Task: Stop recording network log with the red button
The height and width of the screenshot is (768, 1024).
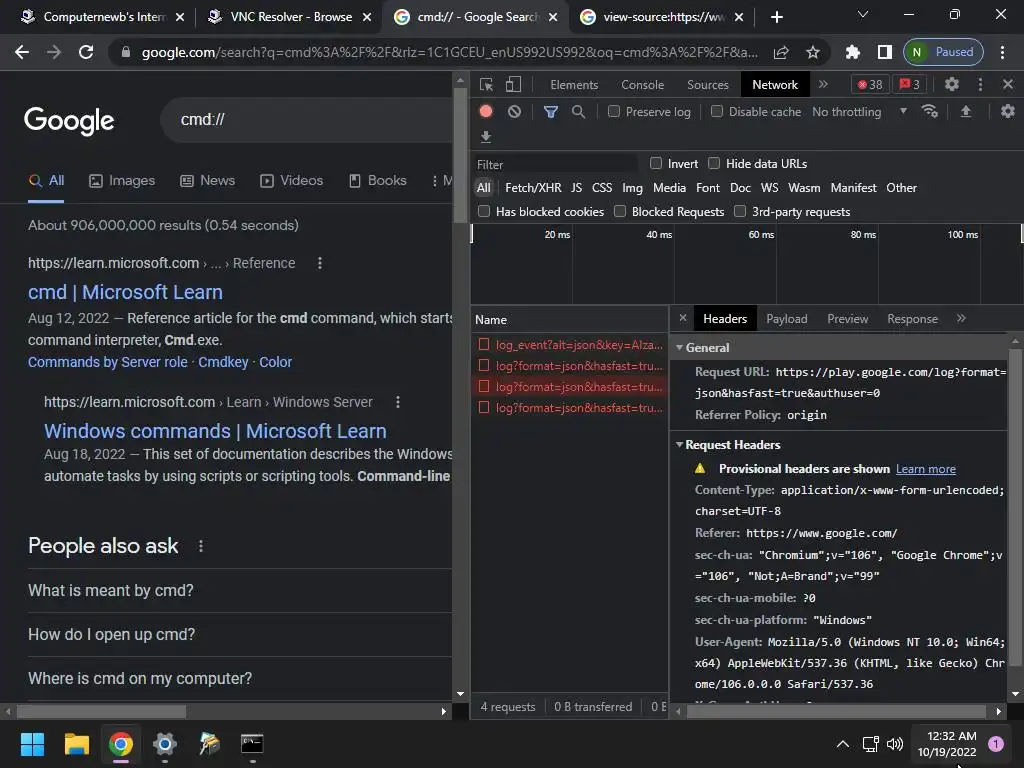Action: [486, 112]
